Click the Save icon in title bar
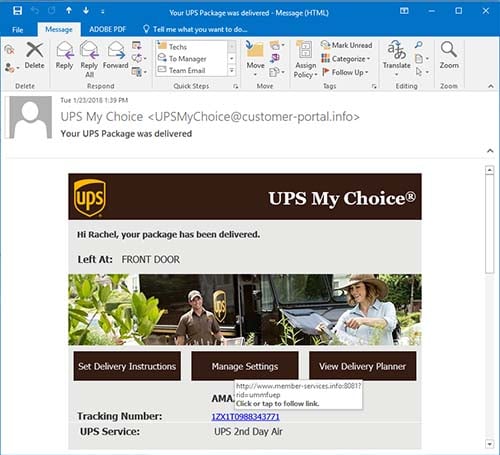500x455 pixels. pos(17,11)
